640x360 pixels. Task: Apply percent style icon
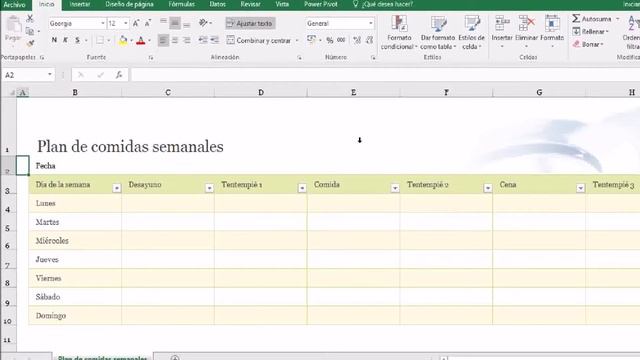[329, 40]
